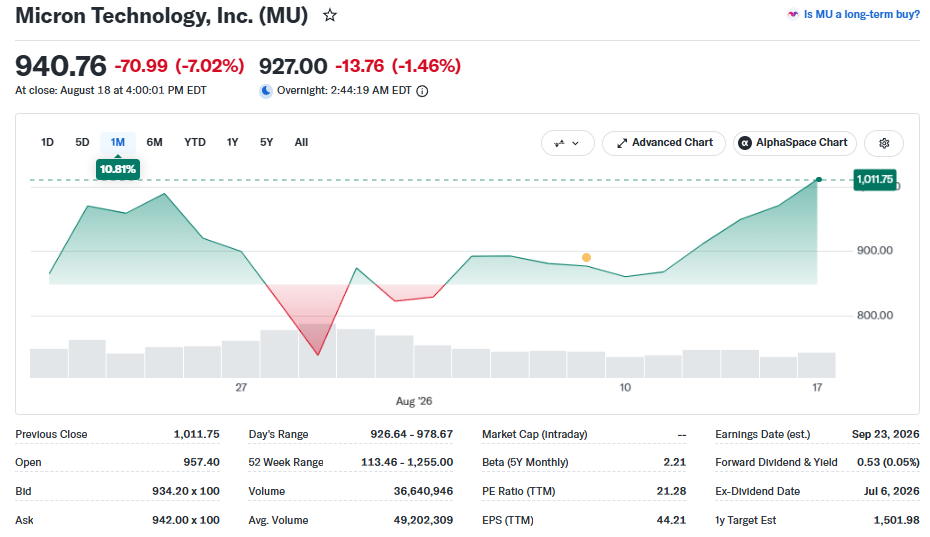Click the Beta (5Y Monthly) label

tap(525, 462)
